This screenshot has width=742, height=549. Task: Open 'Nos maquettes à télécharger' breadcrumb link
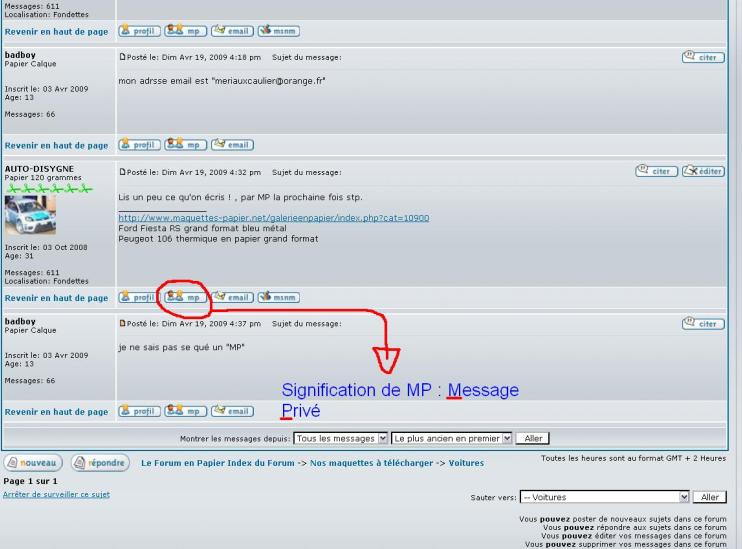[371, 463]
